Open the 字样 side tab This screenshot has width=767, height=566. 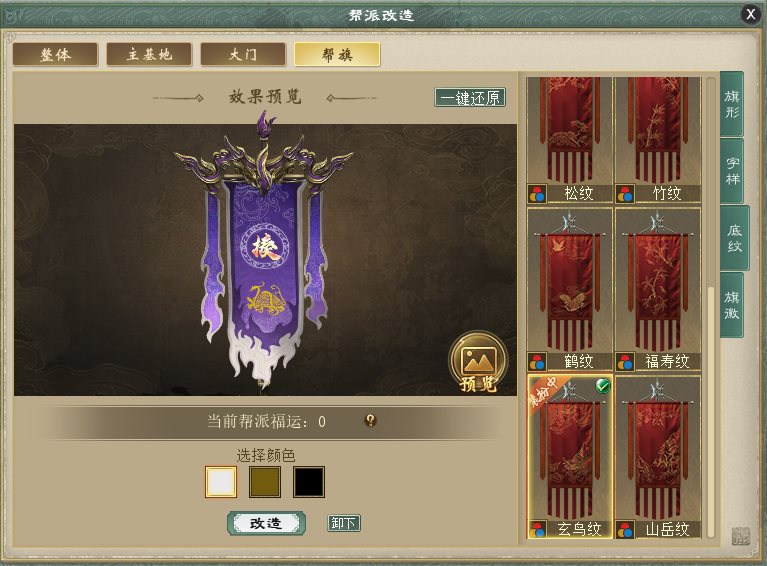[732, 171]
